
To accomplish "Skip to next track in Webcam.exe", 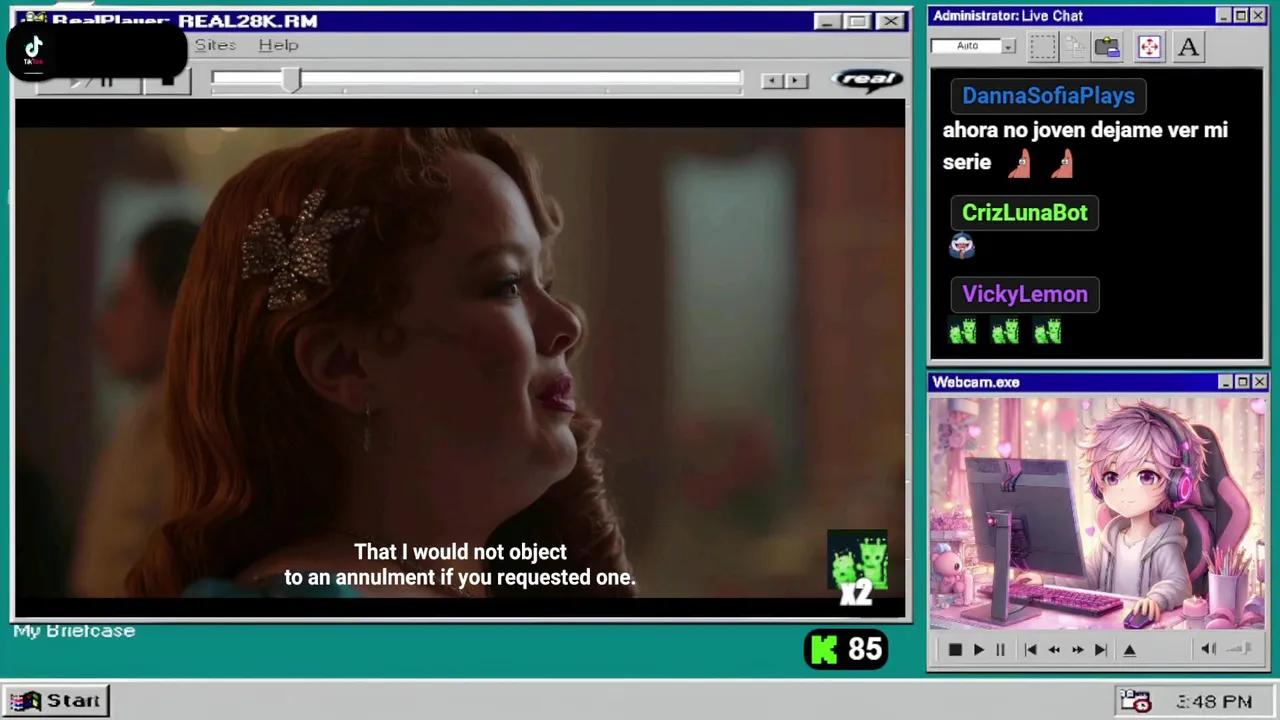I will pyautogui.click(x=1100, y=650).
